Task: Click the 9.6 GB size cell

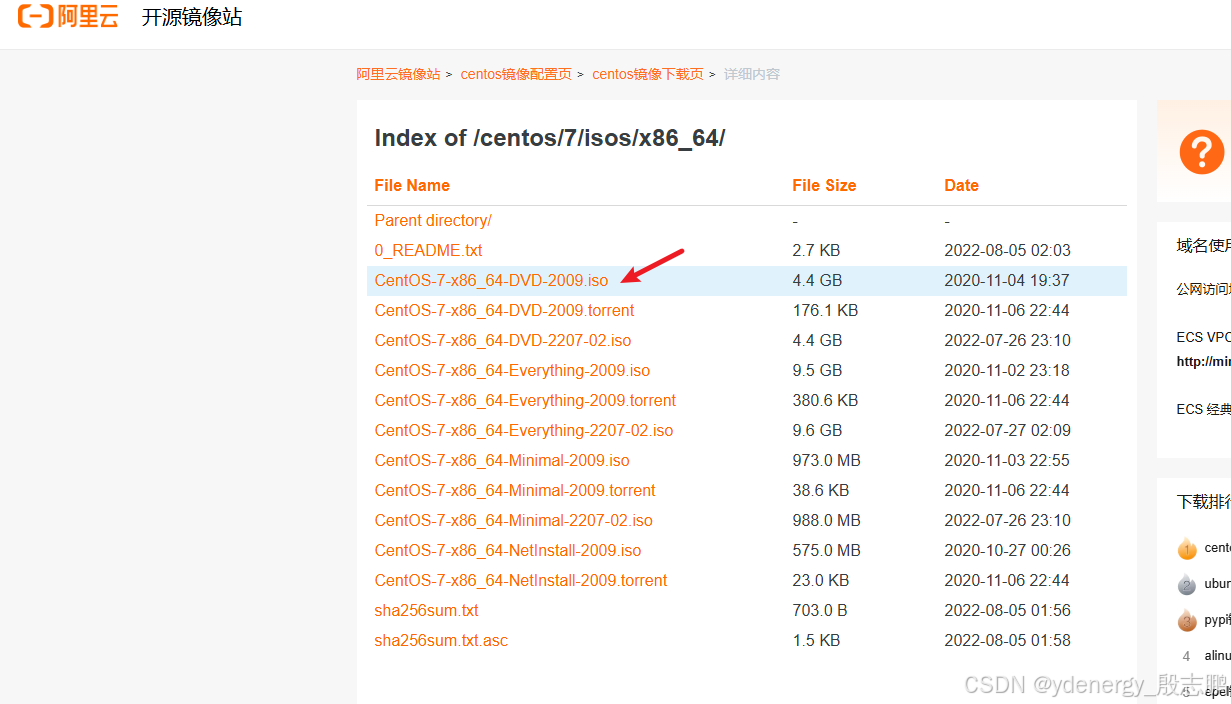Action: (817, 430)
